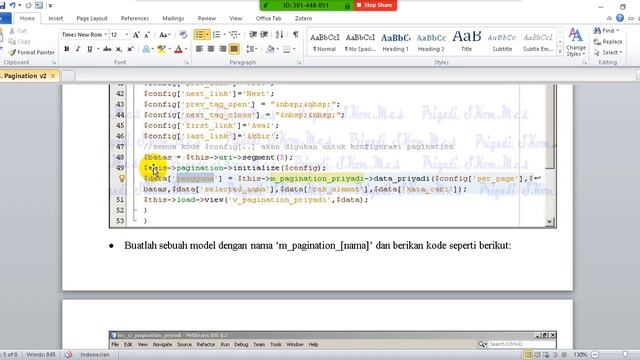Click lightbulb hint icon in code gutter
Image resolution: width=640 pixels, height=360 pixels.
(122, 178)
